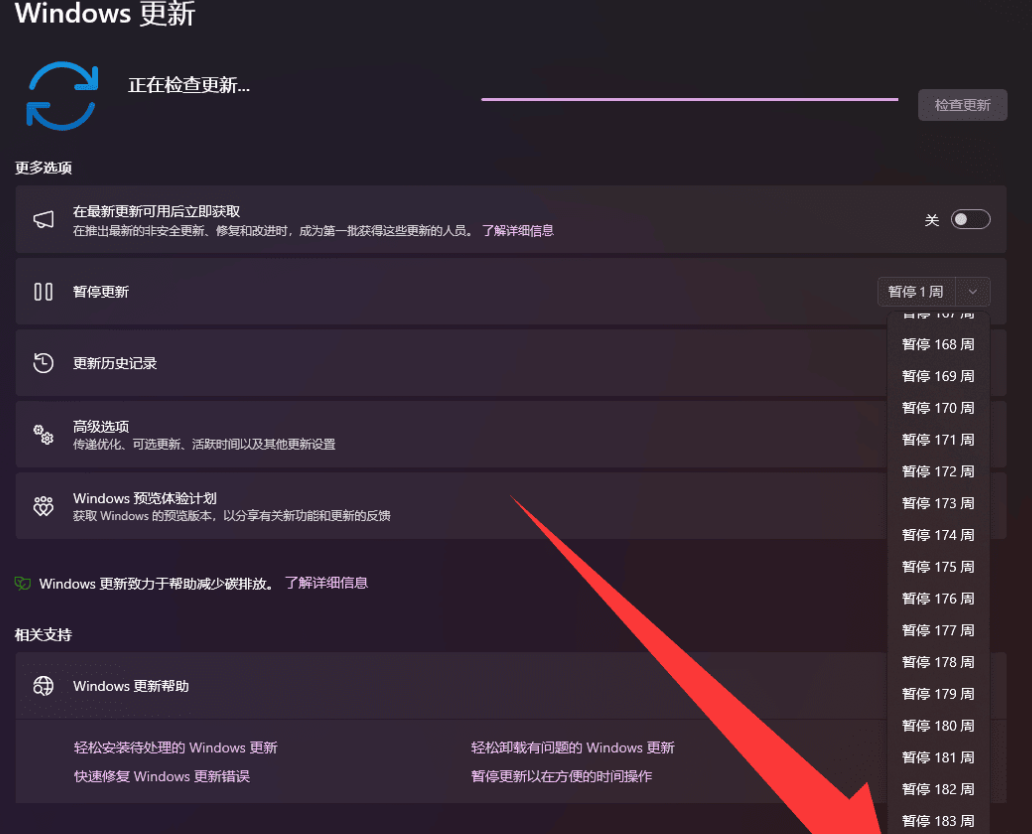Image resolution: width=1032 pixels, height=834 pixels.
Task: Click the 关 label beside the toggle
Action: click(932, 220)
